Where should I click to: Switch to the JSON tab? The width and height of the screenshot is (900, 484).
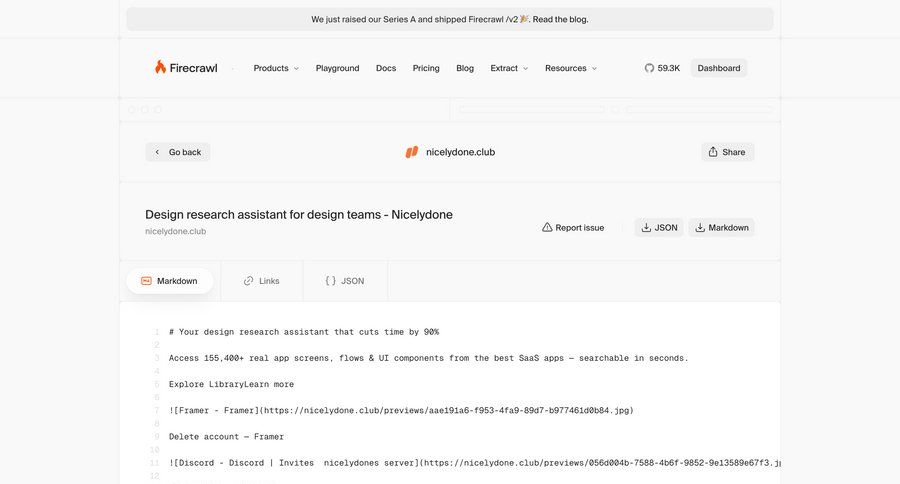pyautogui.click(x=345, y=281)
